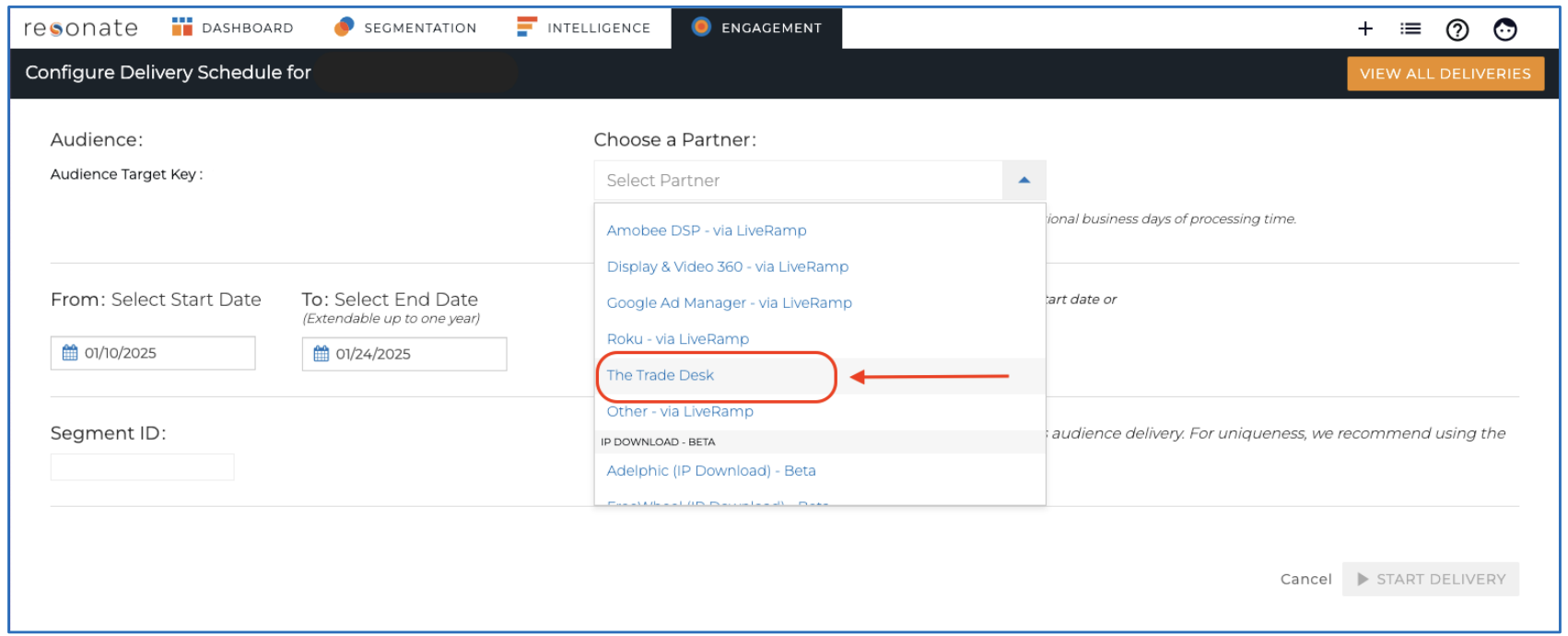The height and width of the screenshot is (636, 1568).
Task: Click the Segmentation circles icon
Action: click(x=344, y=27)
